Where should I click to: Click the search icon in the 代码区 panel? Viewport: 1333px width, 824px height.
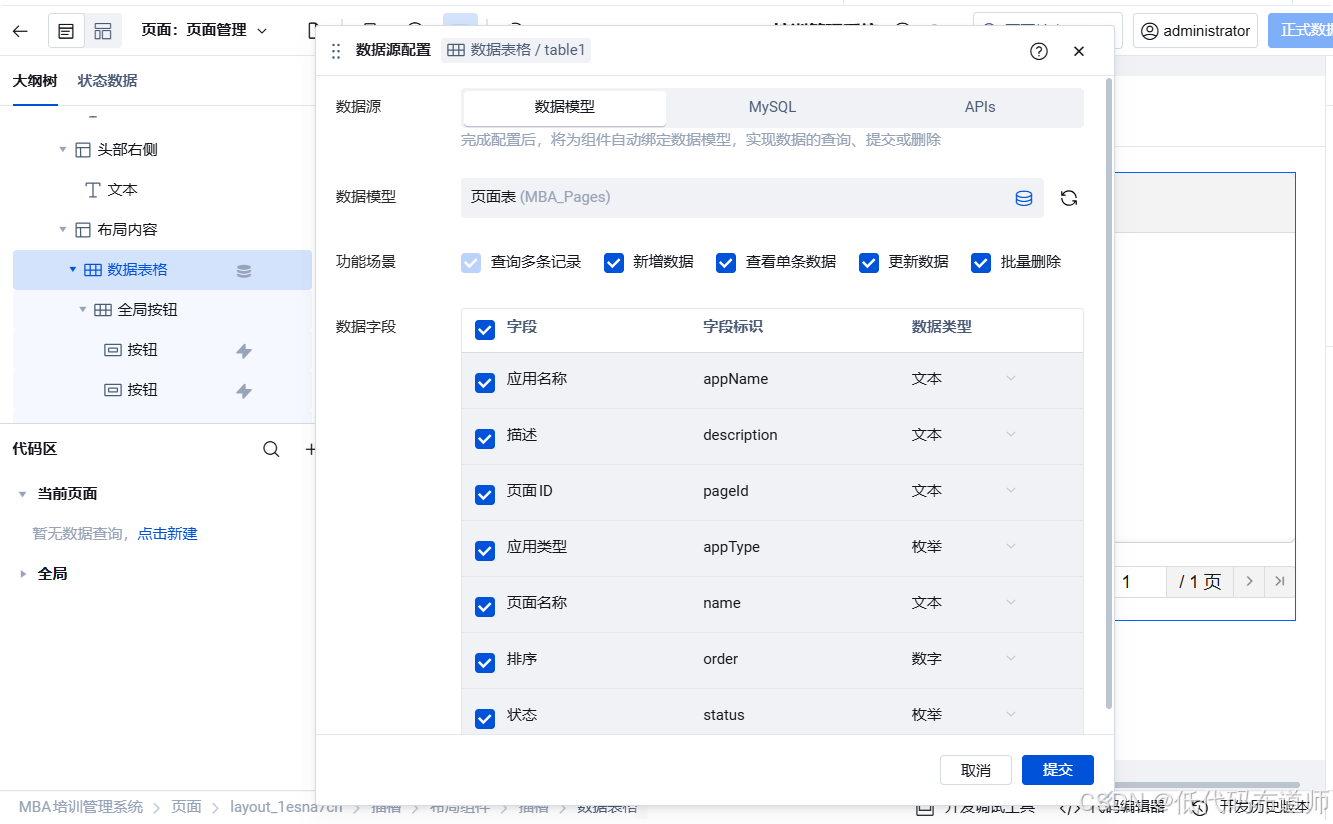tap(271, 449)
